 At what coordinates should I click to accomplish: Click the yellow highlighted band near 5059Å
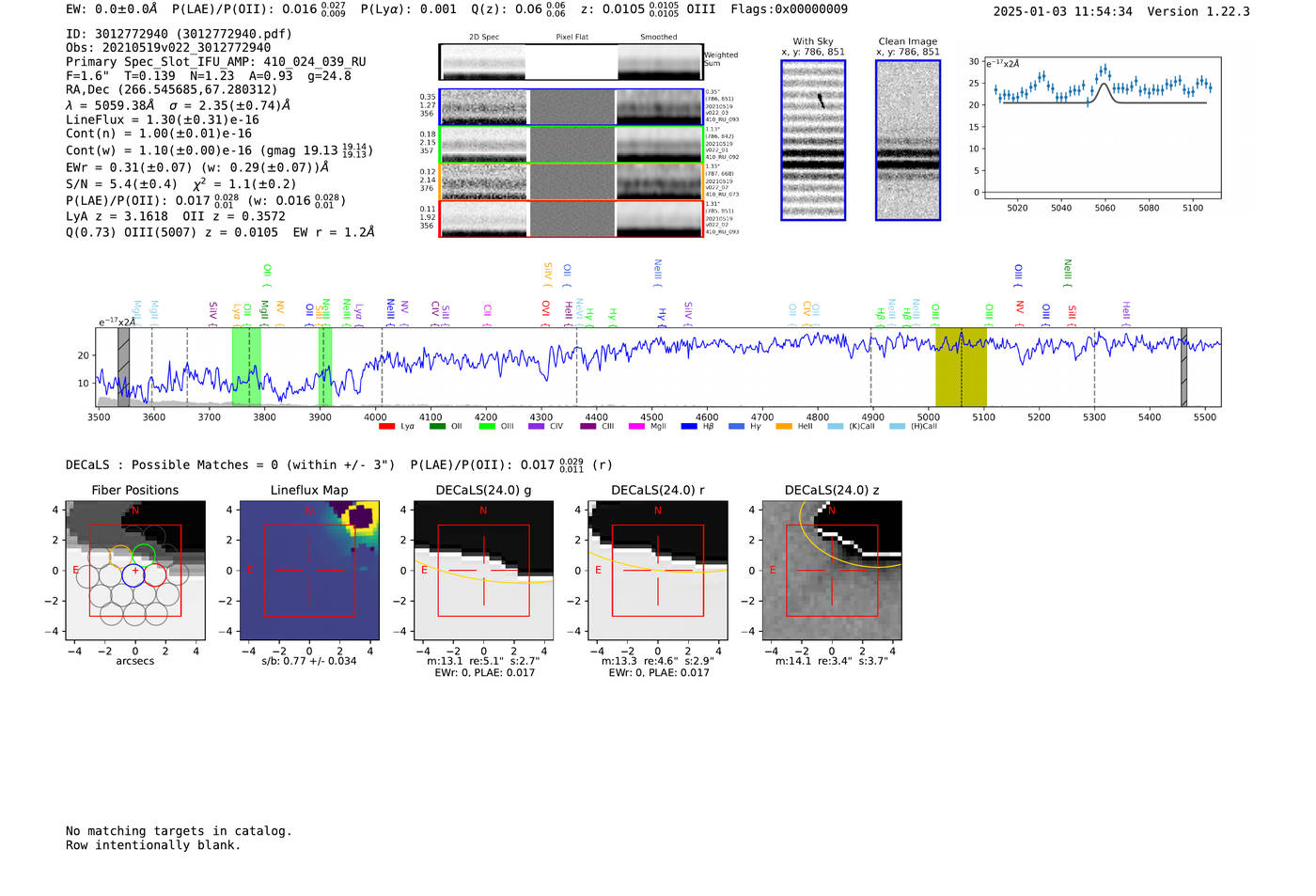click(x=961, y=367)
